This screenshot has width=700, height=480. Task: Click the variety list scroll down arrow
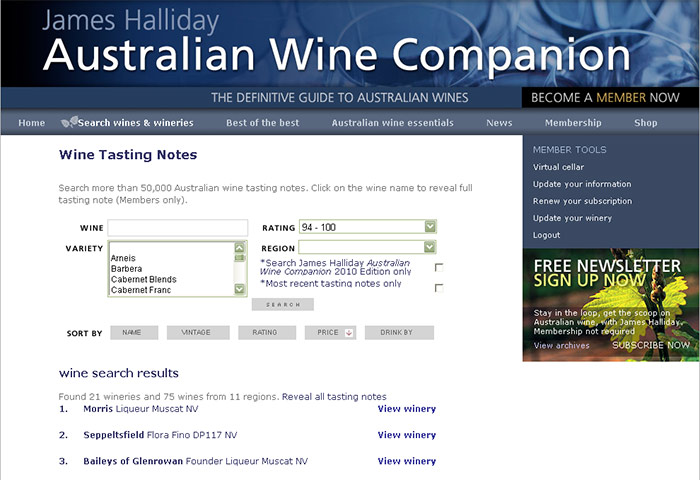tap(240, 289)
